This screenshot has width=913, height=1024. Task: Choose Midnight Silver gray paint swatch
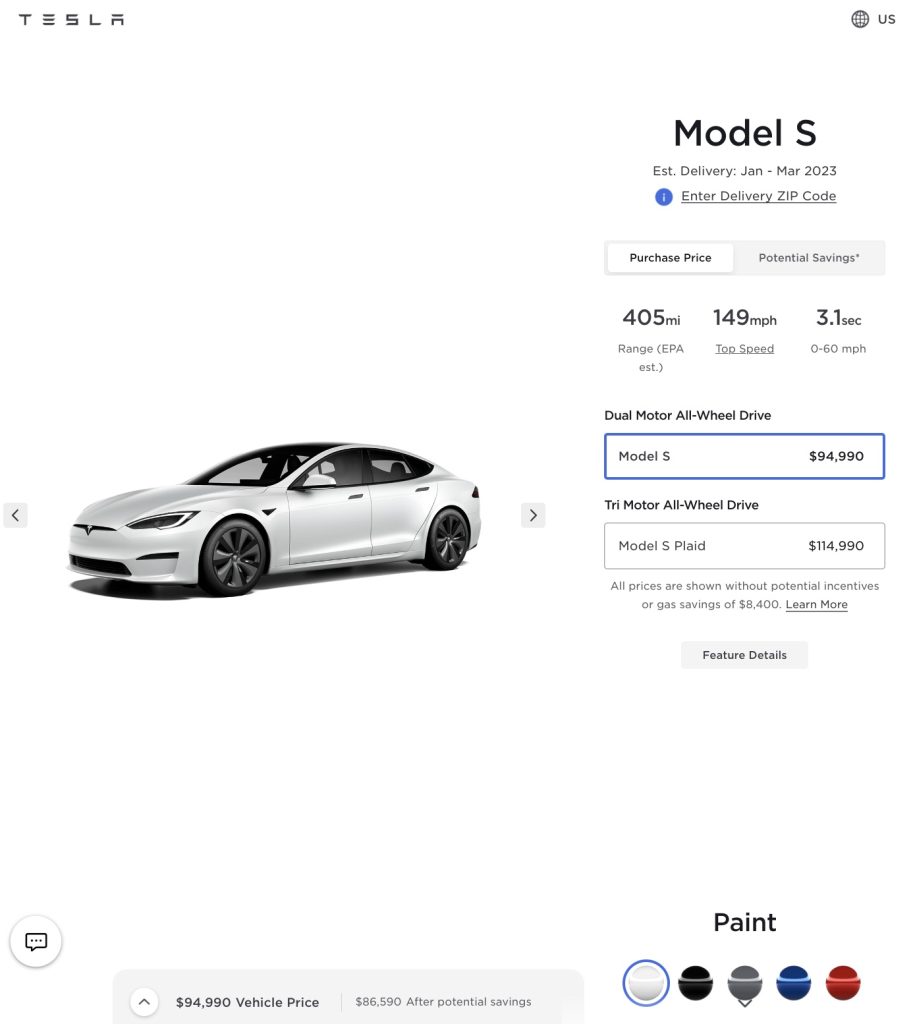pyautogui.click(x=744, y=983)
